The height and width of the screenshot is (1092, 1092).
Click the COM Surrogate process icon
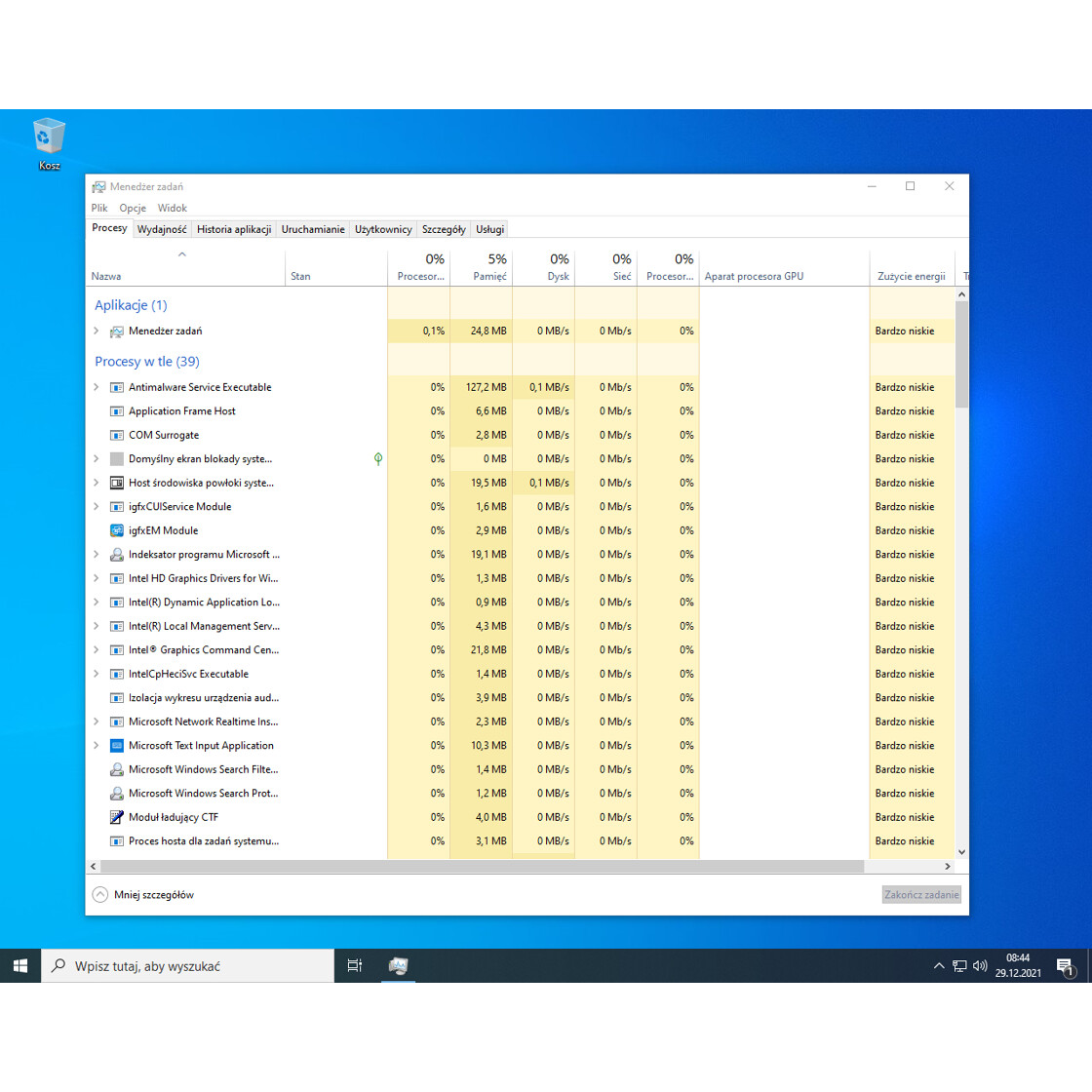116,434
